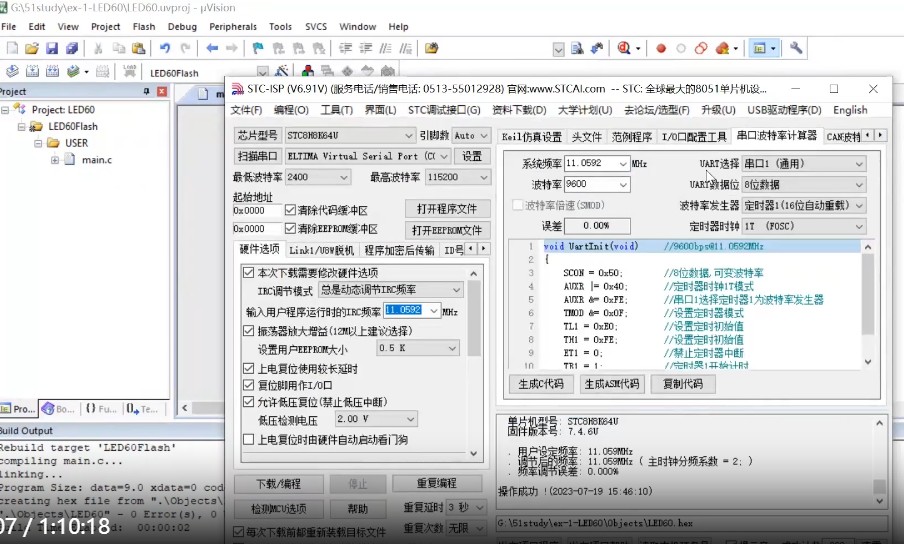The height and width of the screenshot is (544, 904).
Task: Open STC-ISP 资料下载(D) menu
Action: [519, 109]
